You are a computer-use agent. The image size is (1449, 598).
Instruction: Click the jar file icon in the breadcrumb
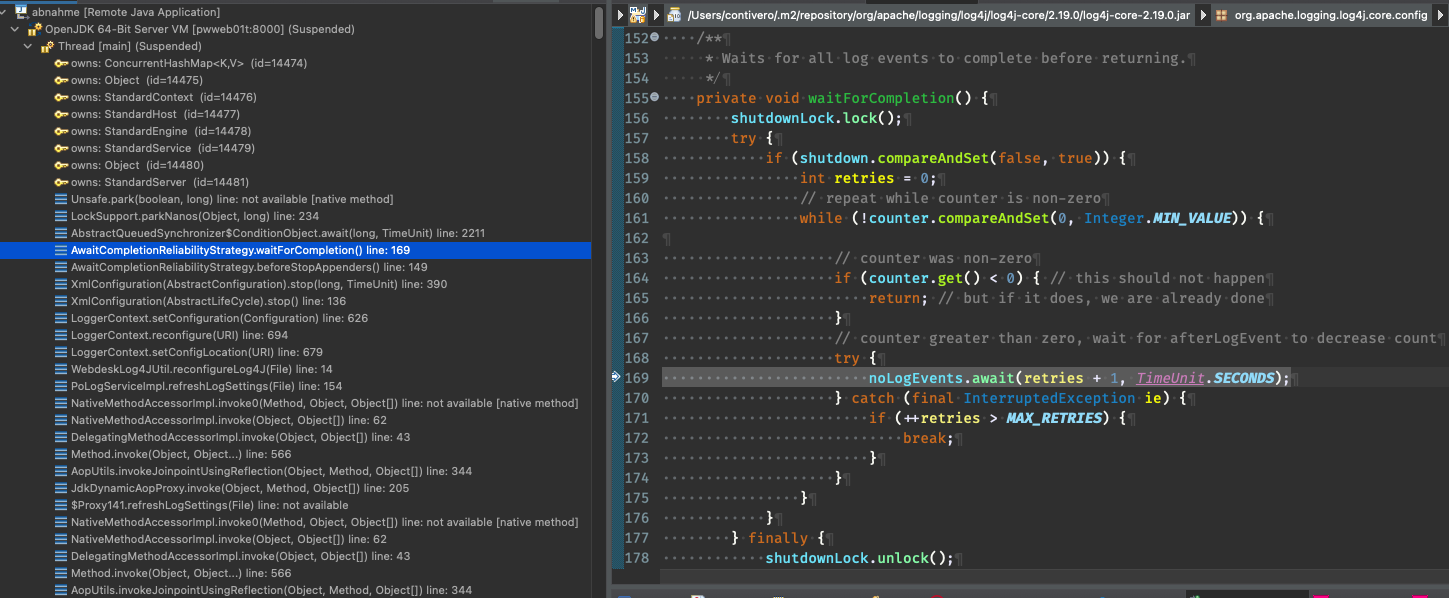click(x=675, y=15)
